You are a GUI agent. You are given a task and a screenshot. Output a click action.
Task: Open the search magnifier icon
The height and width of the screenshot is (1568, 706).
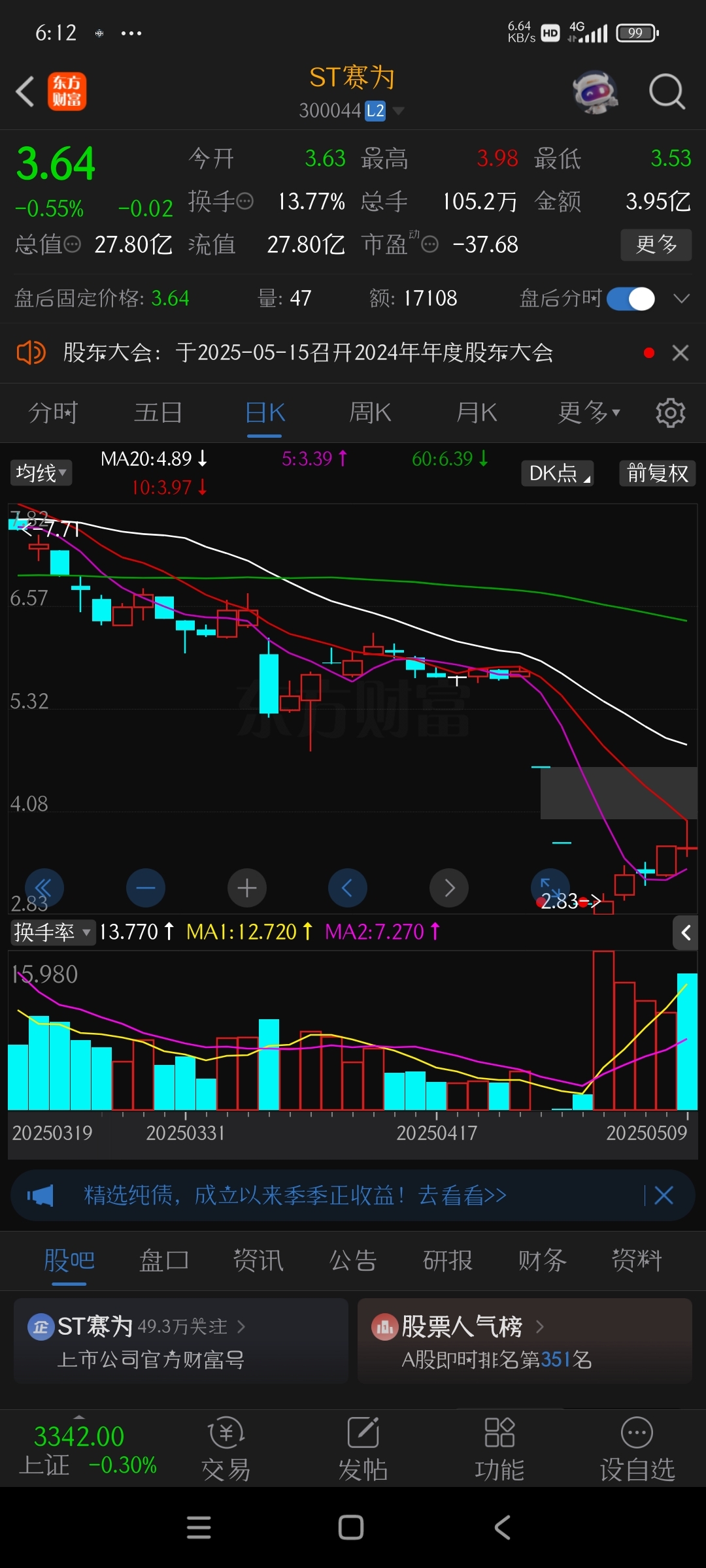[x=667, y=91]
